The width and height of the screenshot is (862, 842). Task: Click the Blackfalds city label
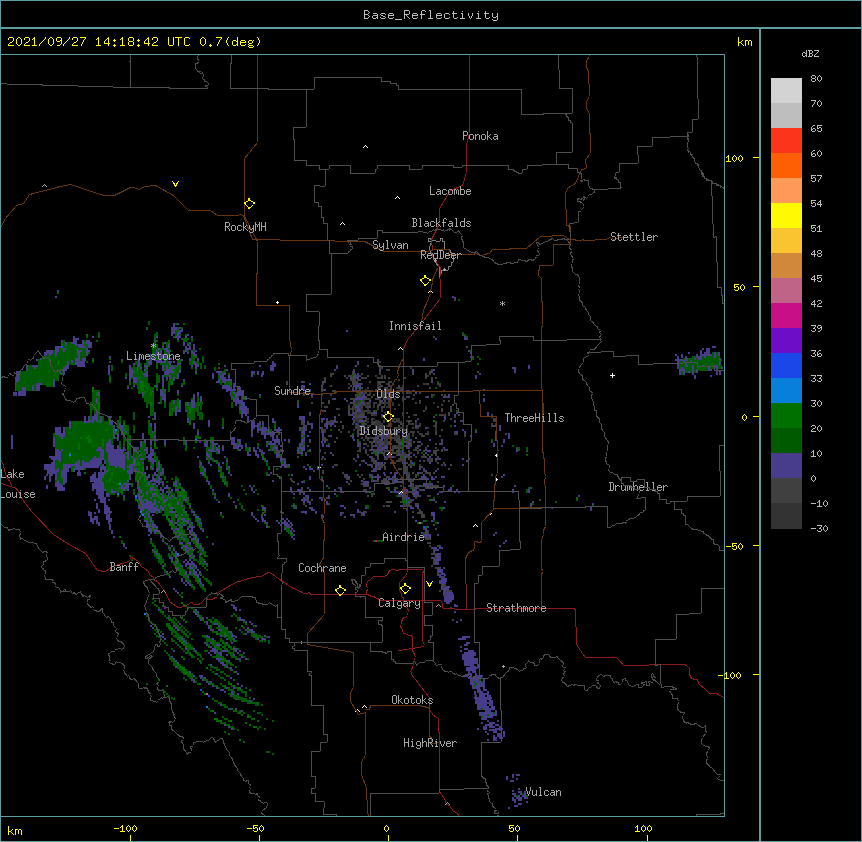(441, 223)
